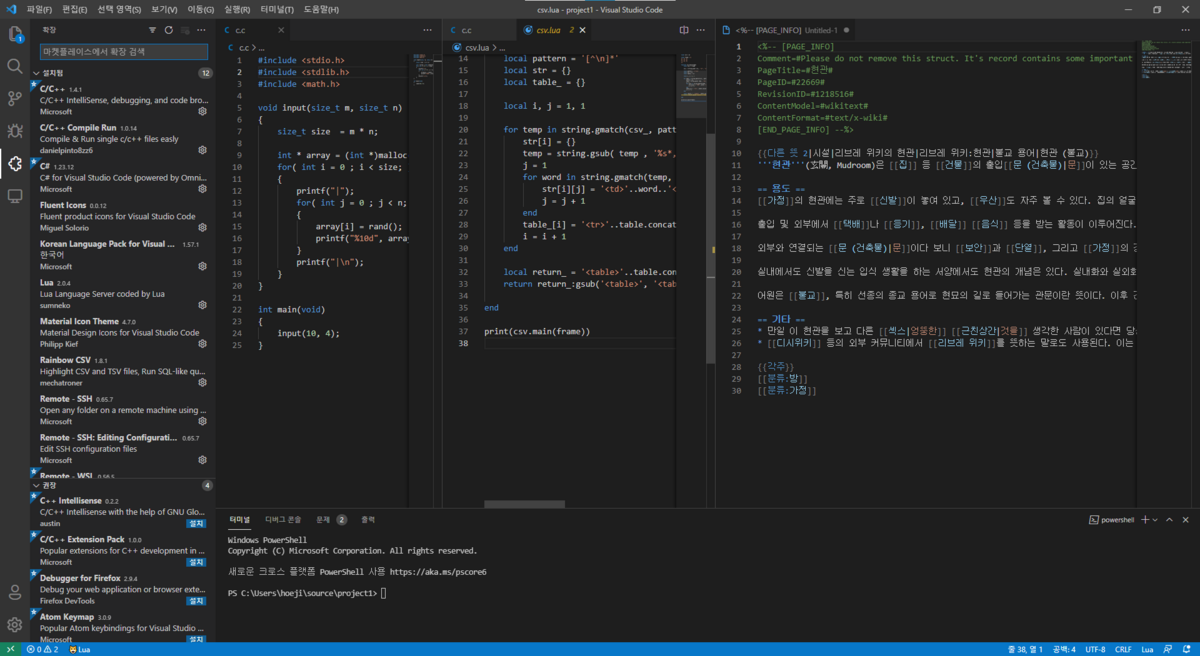Click the feedback icon in the status bar

[x=1169, y=649]
